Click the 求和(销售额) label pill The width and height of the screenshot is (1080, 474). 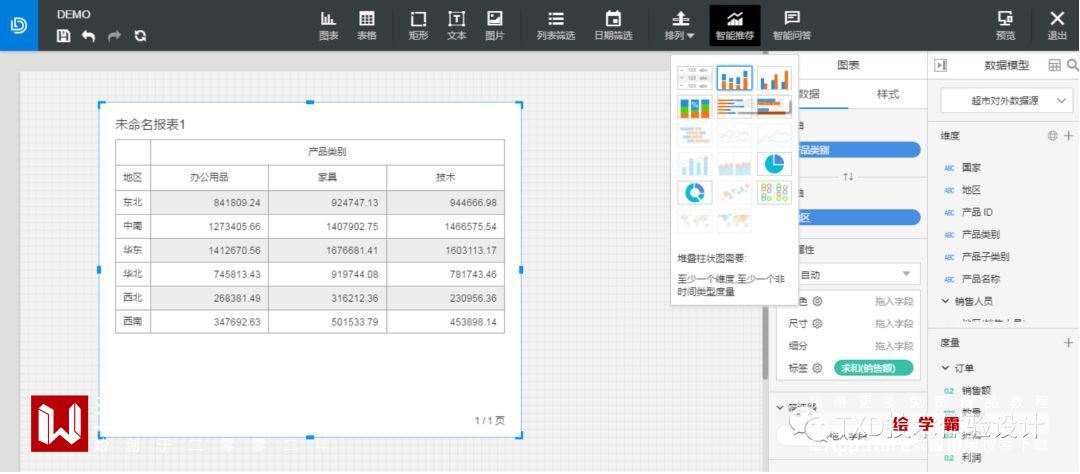point(873,369)
